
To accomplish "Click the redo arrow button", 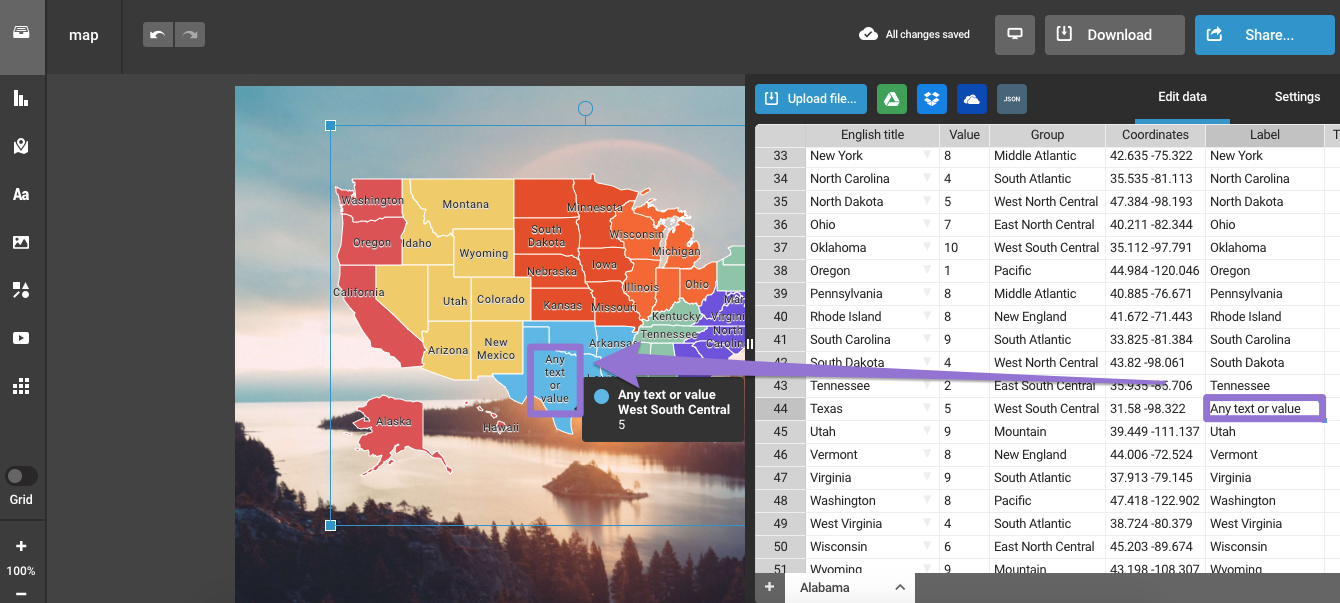I will (x=189, y=35).
